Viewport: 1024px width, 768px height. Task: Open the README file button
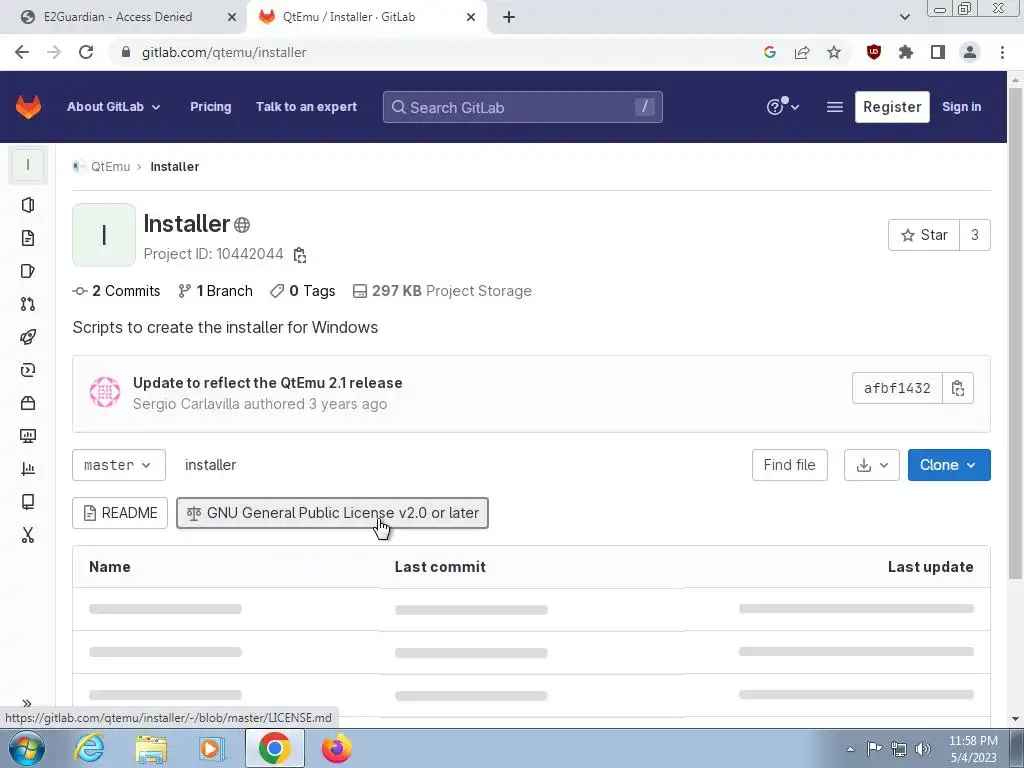(120, 513)
